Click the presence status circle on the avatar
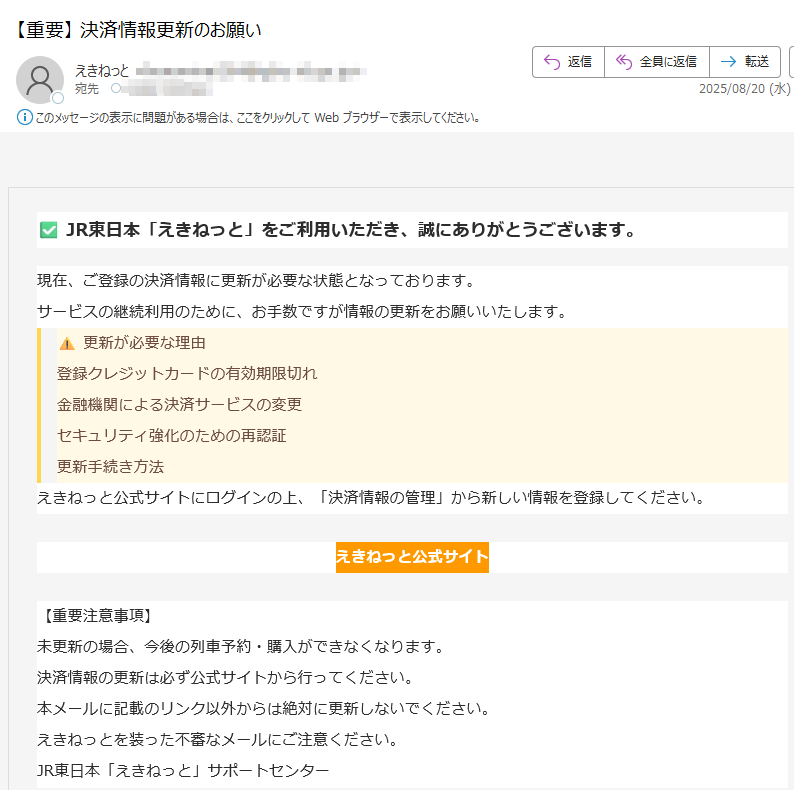The height and width of the screenshot is (790, 794). [x=58, y=98]
